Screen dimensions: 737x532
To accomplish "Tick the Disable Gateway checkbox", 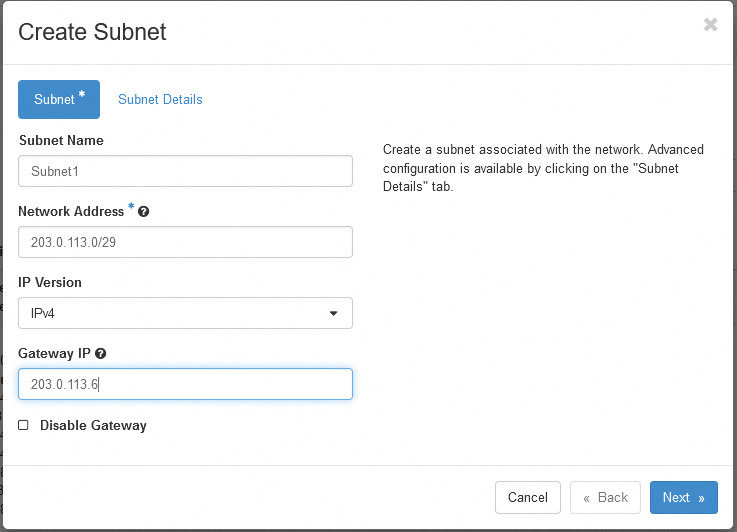I will click(23, 425).
